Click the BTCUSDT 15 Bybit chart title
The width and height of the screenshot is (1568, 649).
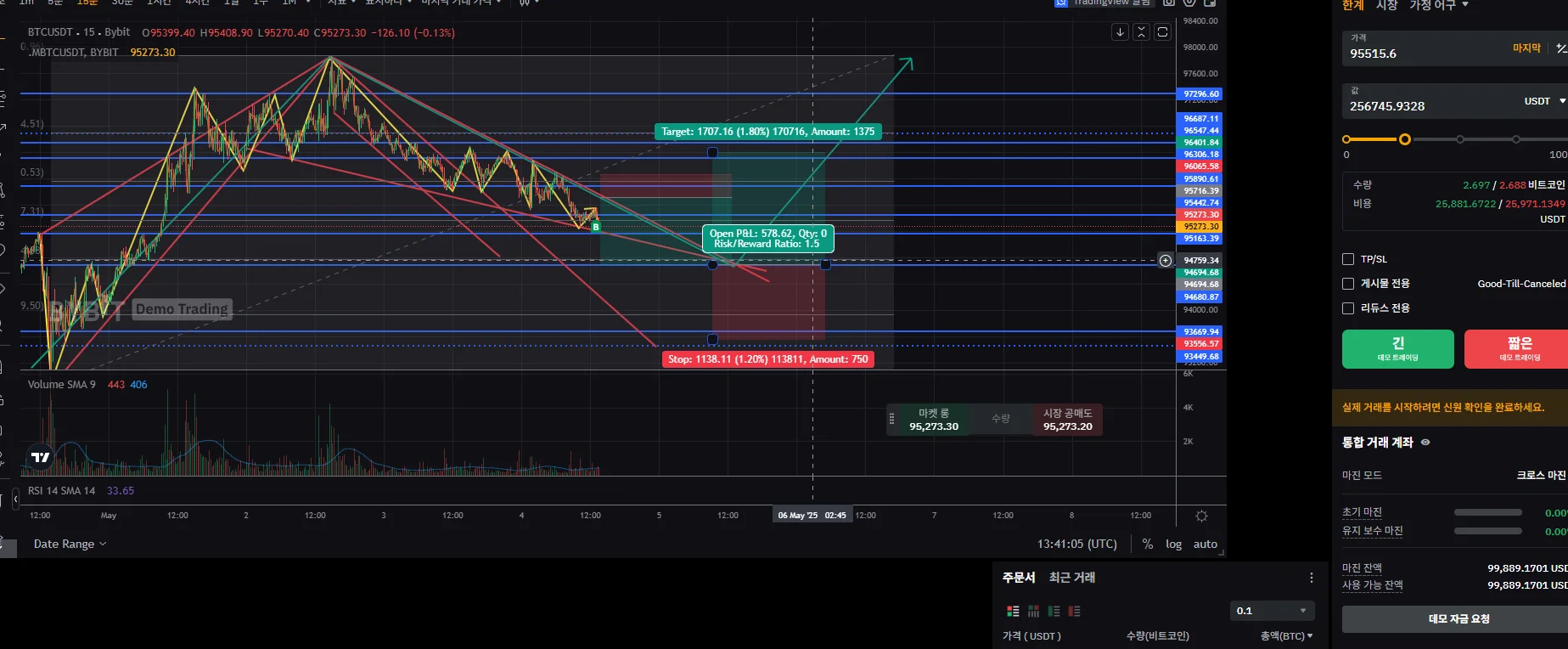79,32
